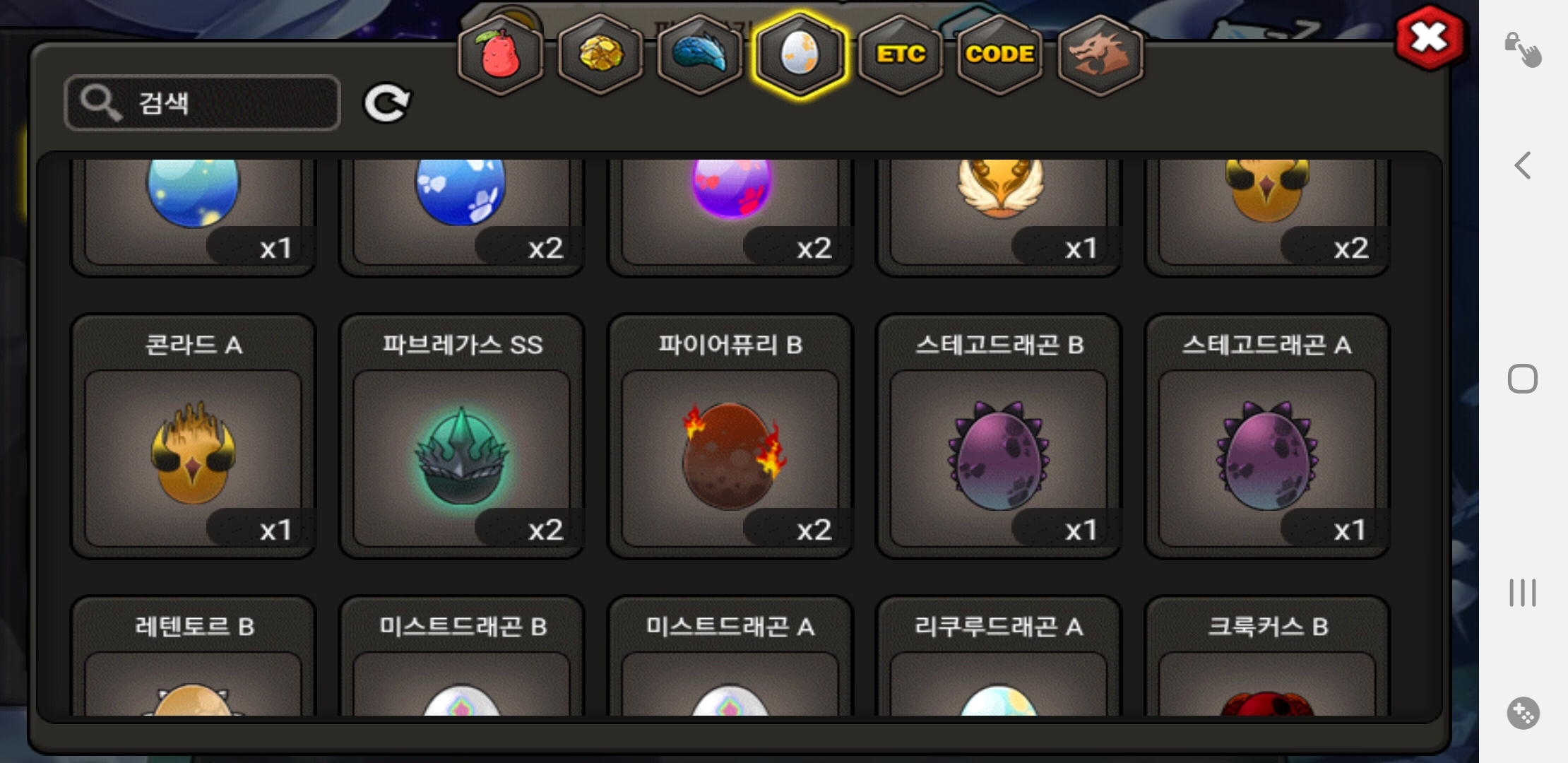Open the game controller tools icon

[x=1523, y=713]
